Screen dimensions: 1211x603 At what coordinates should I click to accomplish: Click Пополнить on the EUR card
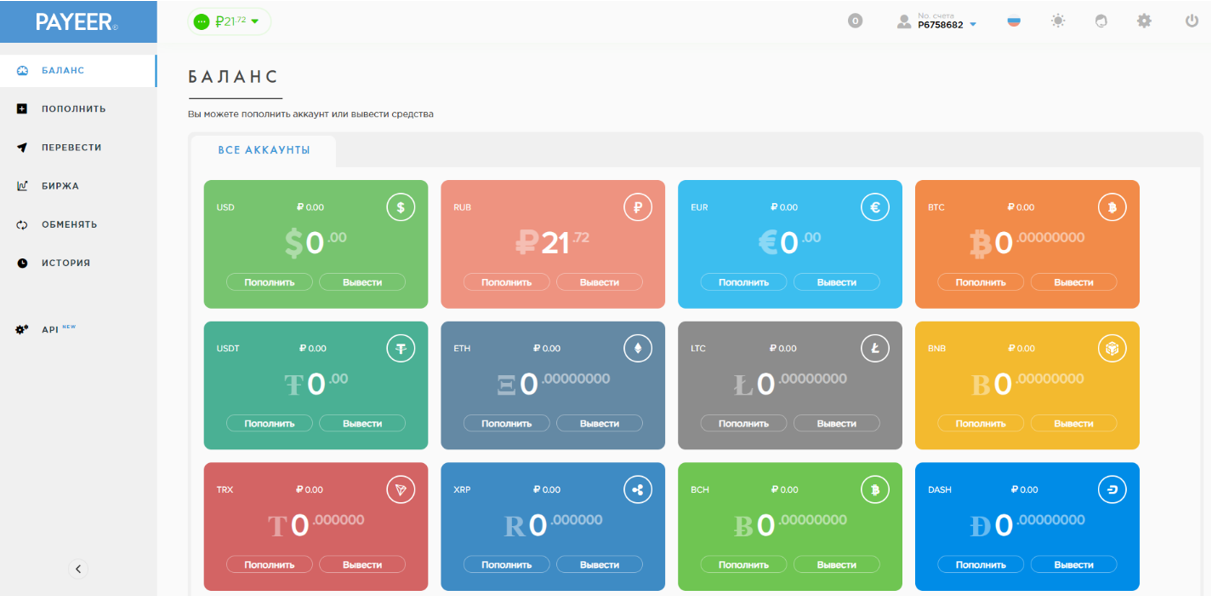tap(744, 283)
